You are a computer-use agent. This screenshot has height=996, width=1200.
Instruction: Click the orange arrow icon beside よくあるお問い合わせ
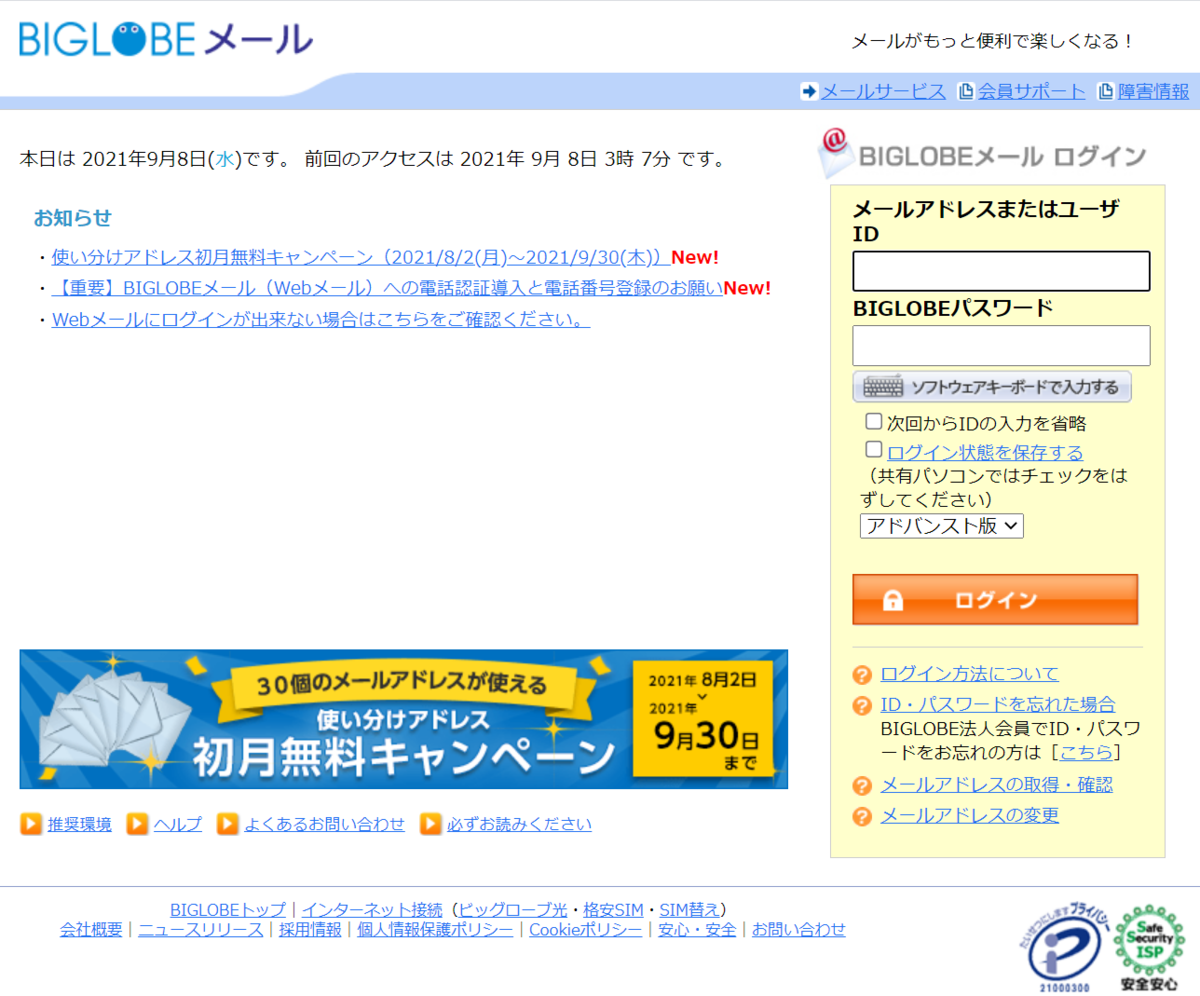click(x=228, y=824)
